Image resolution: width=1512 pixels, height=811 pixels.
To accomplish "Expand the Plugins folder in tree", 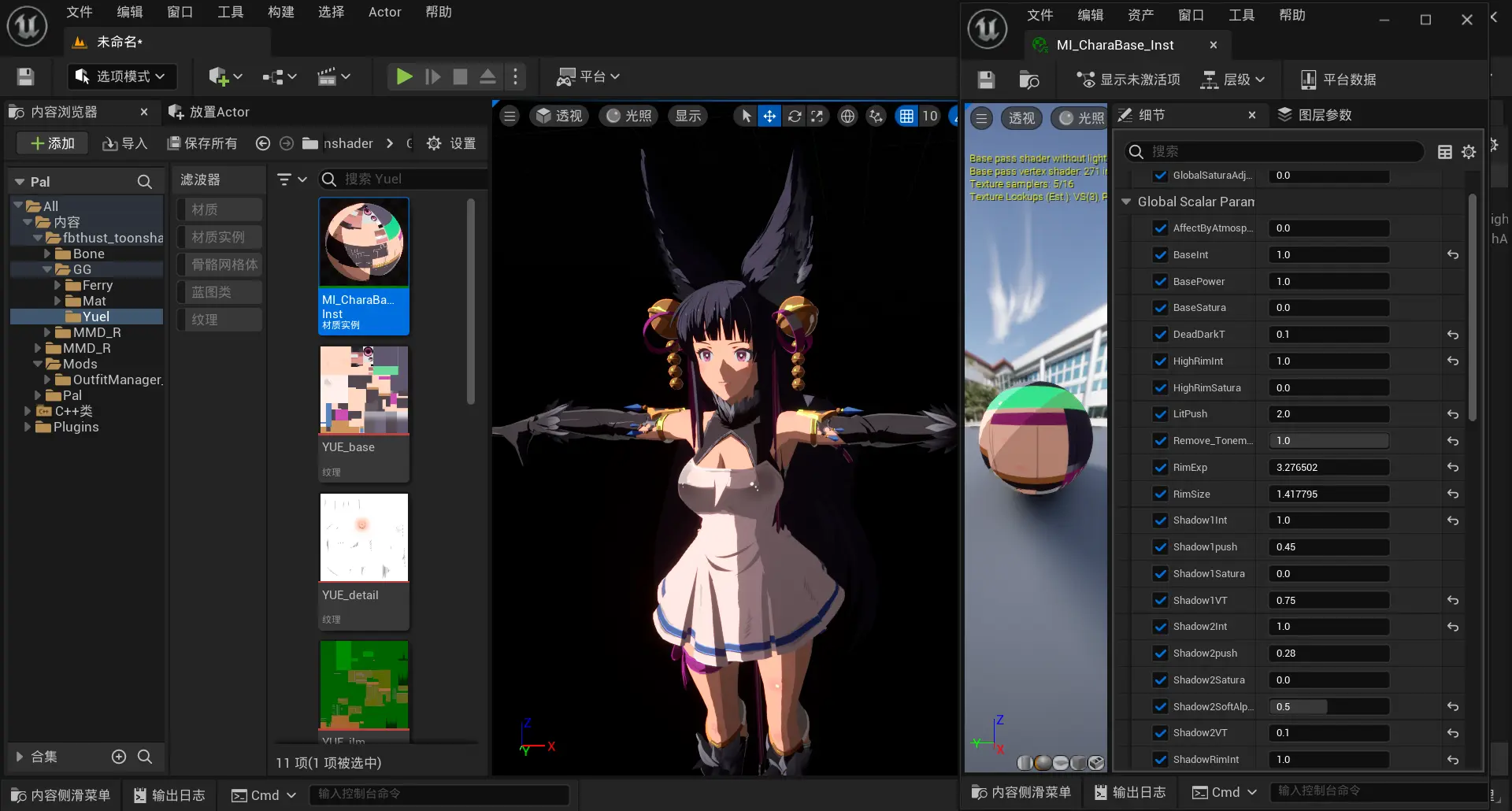I will click(x=28, y=427).
